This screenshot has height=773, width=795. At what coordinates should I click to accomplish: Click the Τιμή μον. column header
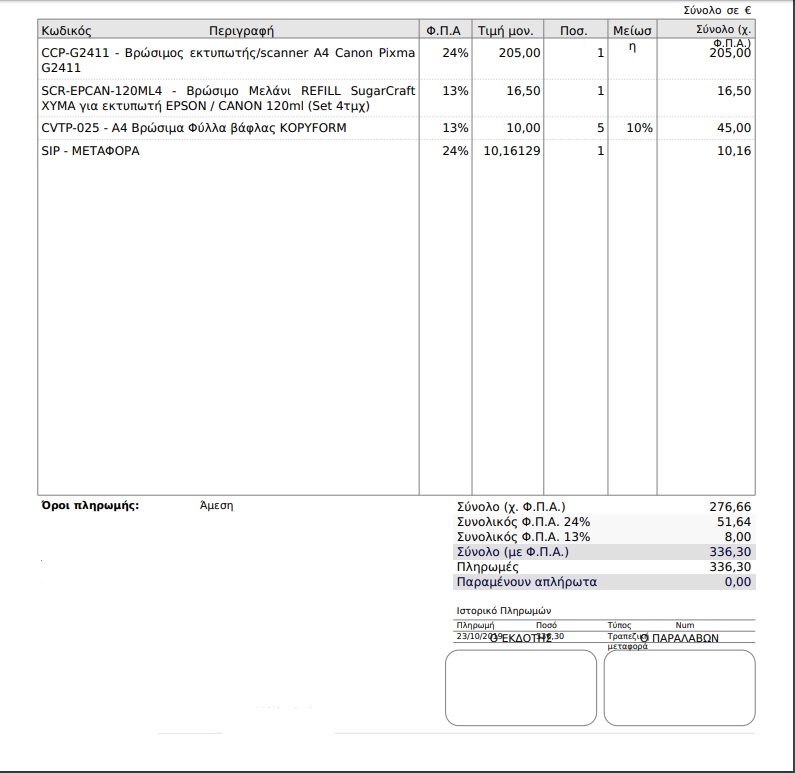coord(505,30)
